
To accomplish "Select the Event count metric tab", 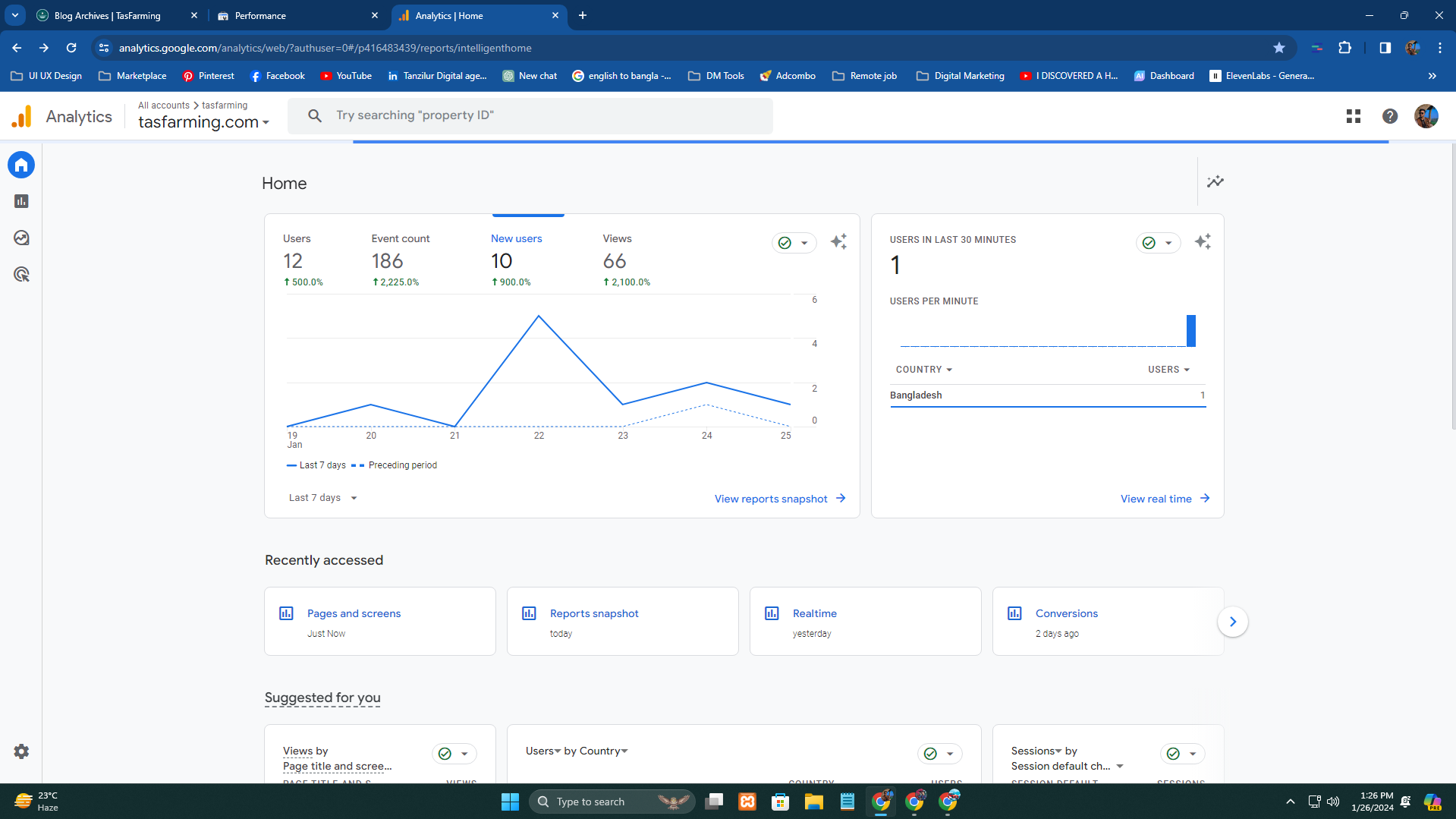I will pyautogui.click(x=400, y=259).
